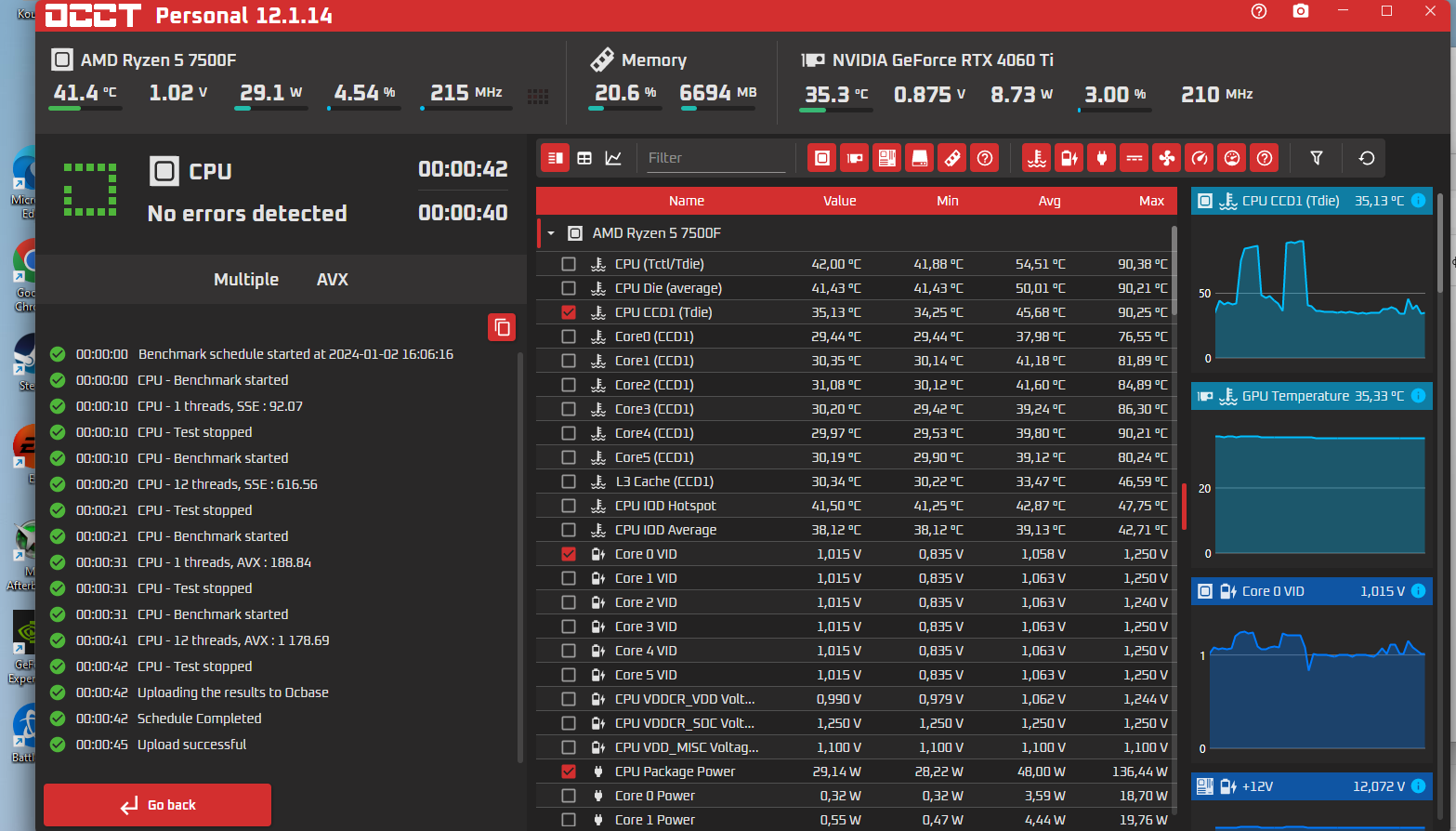The width and height of the screenshot is (1456, 831).
Task: Toggle the GPU device filter icon
Action: (x=855, y=158)
